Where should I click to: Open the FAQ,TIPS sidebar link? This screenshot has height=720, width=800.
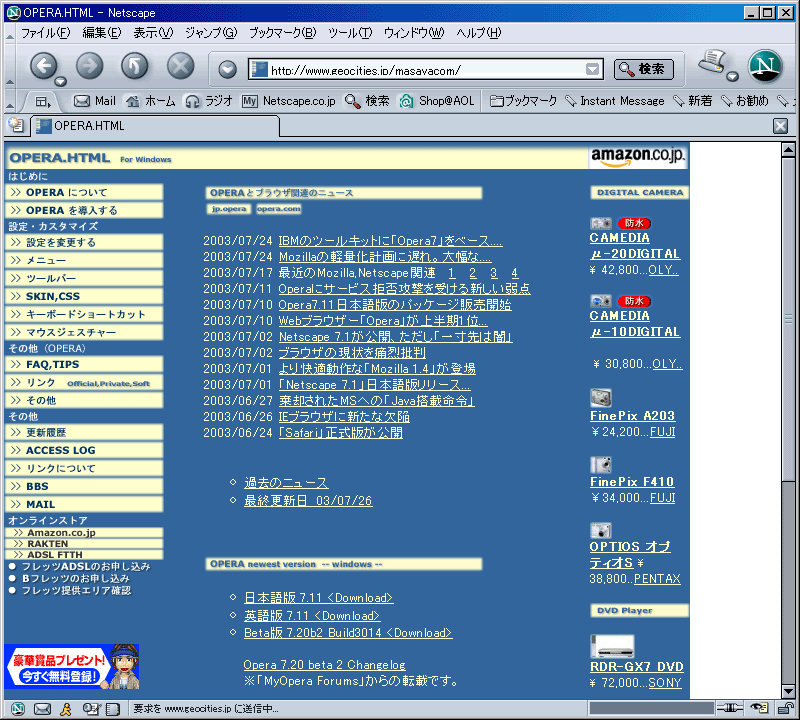click(x=84, y=364)
